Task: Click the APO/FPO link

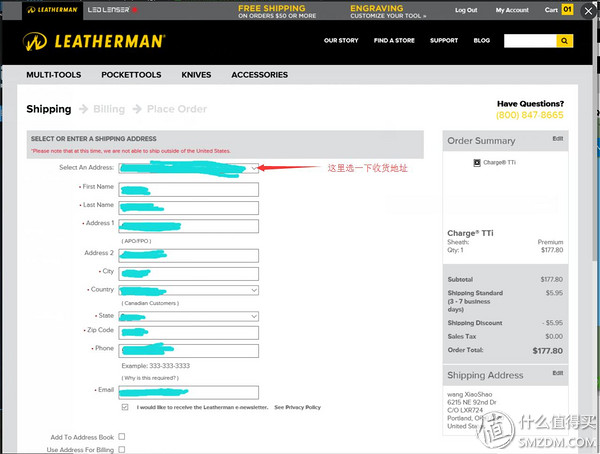Action: [136, 241]
